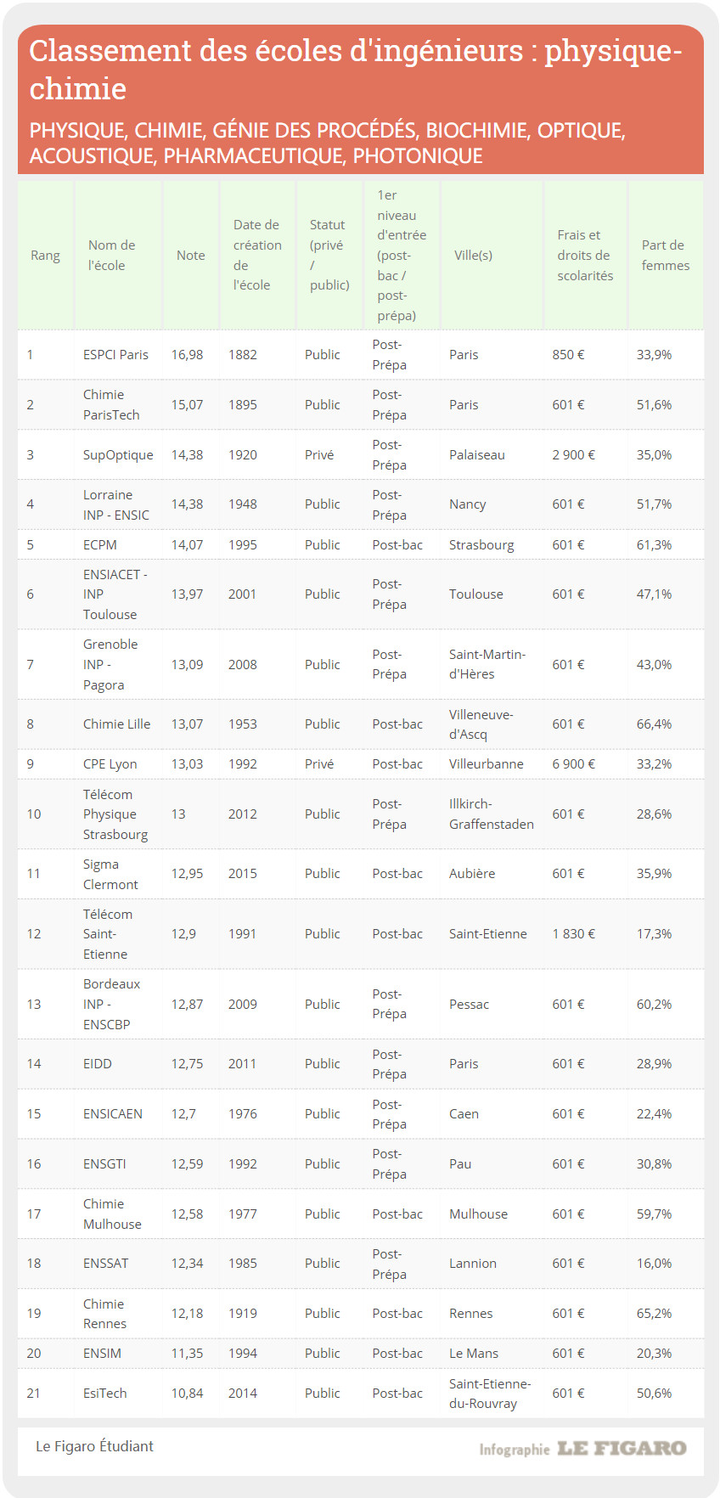Screen dimensions: 720x1498
Task: Click the 'Rang' column header
Action: pyautogui.click(x=45, y=255)
